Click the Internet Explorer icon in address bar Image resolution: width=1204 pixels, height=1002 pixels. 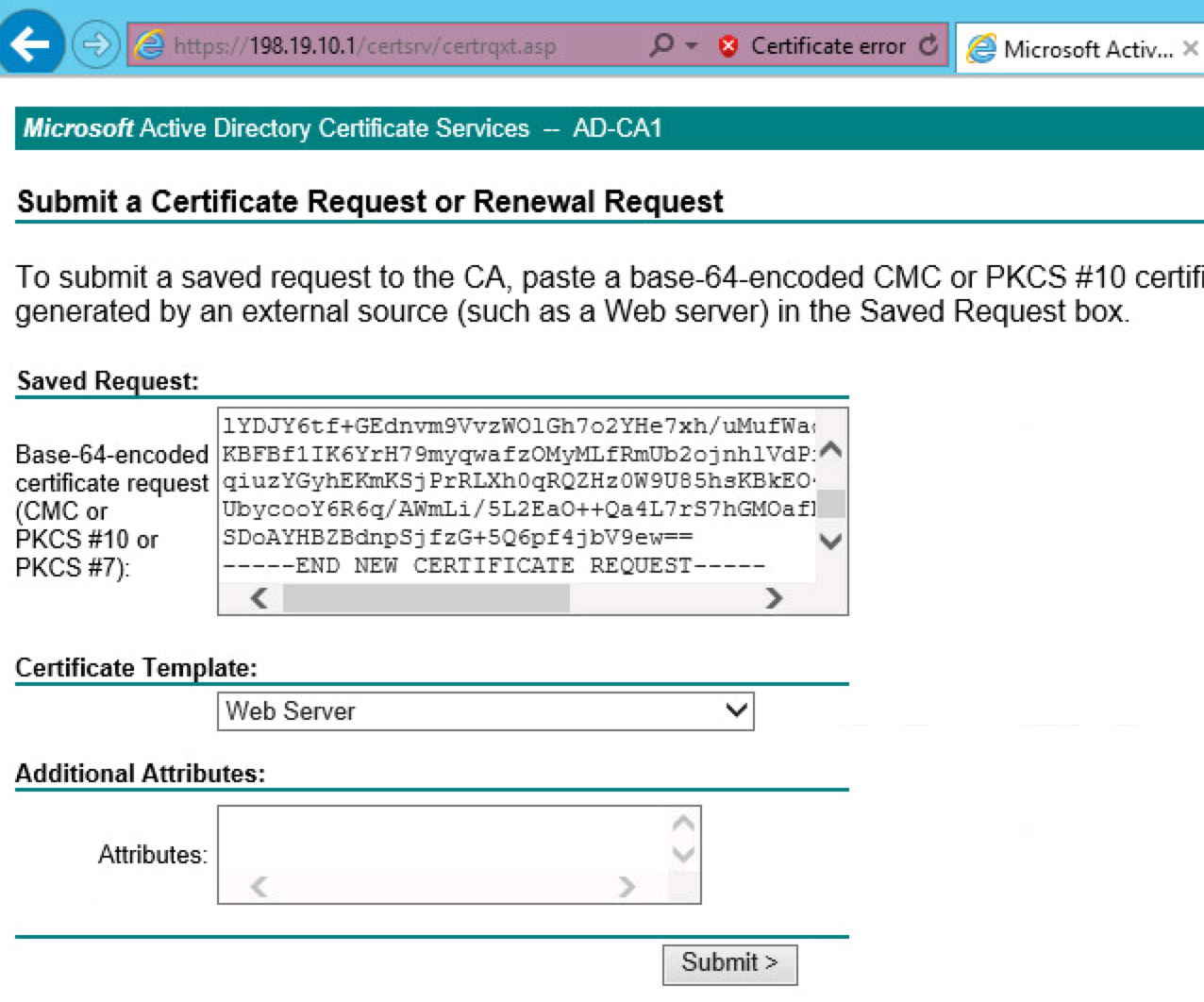click(149, 45)
